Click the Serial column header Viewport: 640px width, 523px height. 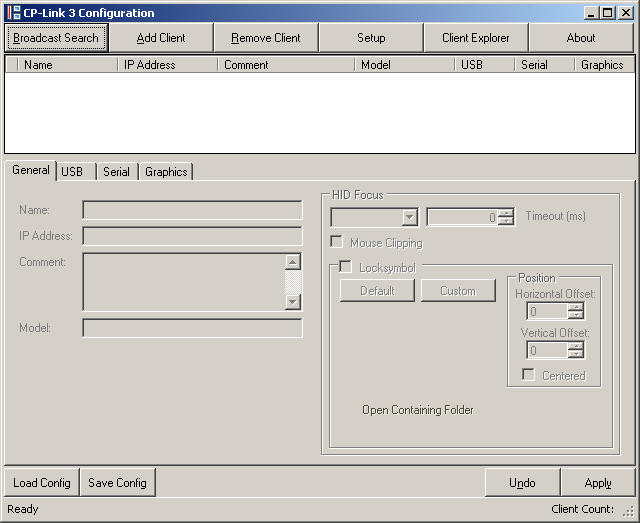[544, 65]
